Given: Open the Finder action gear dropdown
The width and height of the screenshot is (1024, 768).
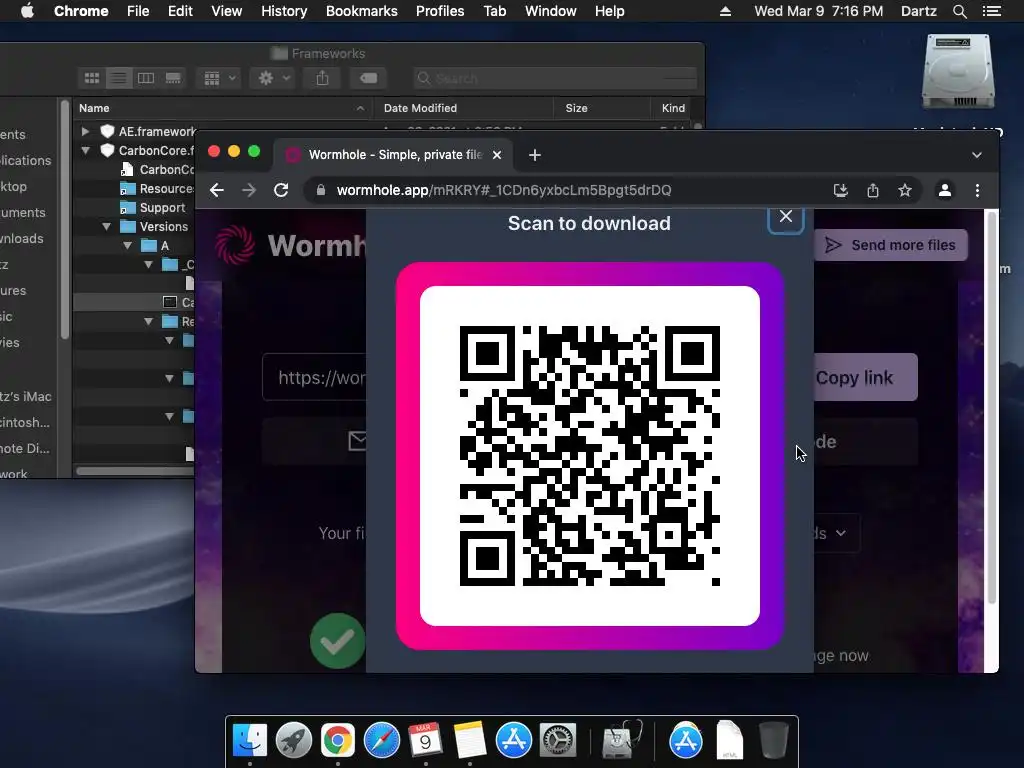Looking at the screenshot, I should 274,78.
